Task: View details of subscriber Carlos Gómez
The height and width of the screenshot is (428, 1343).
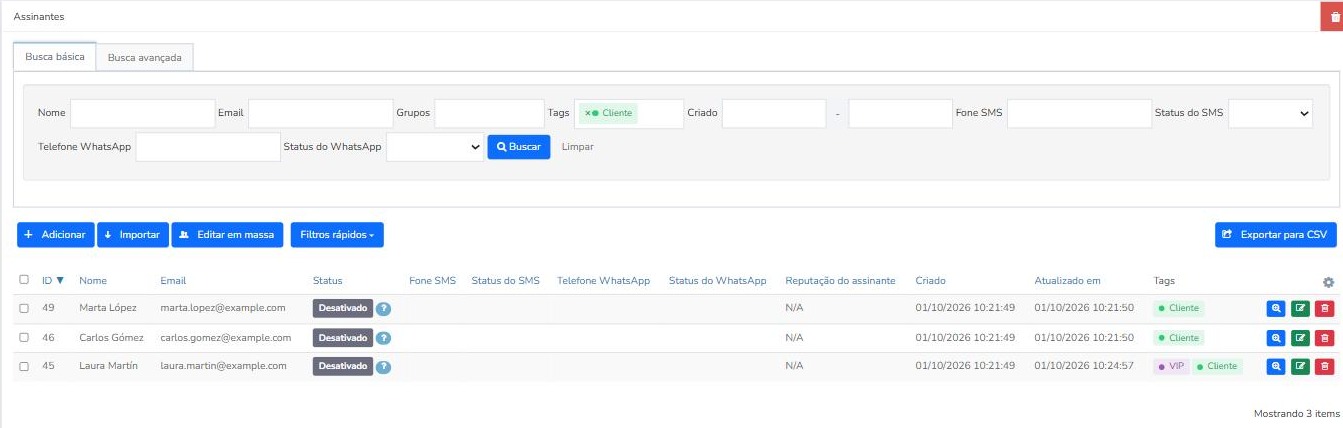Action: (x=1275, y=338)
